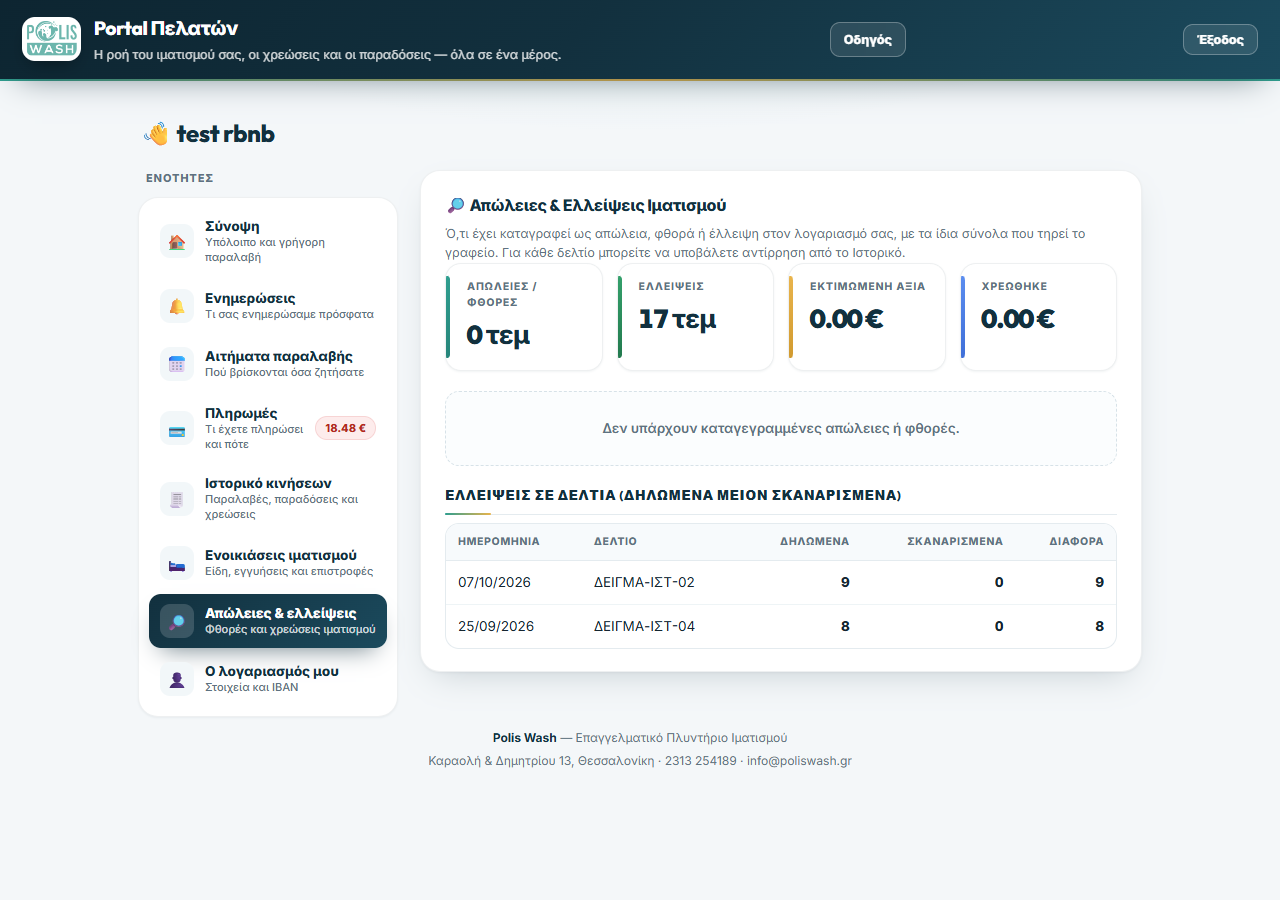Click the Σκαναρισμένα column header
Image resolution: width=1280 pixels, height=900 pixels.
(955, 541)
